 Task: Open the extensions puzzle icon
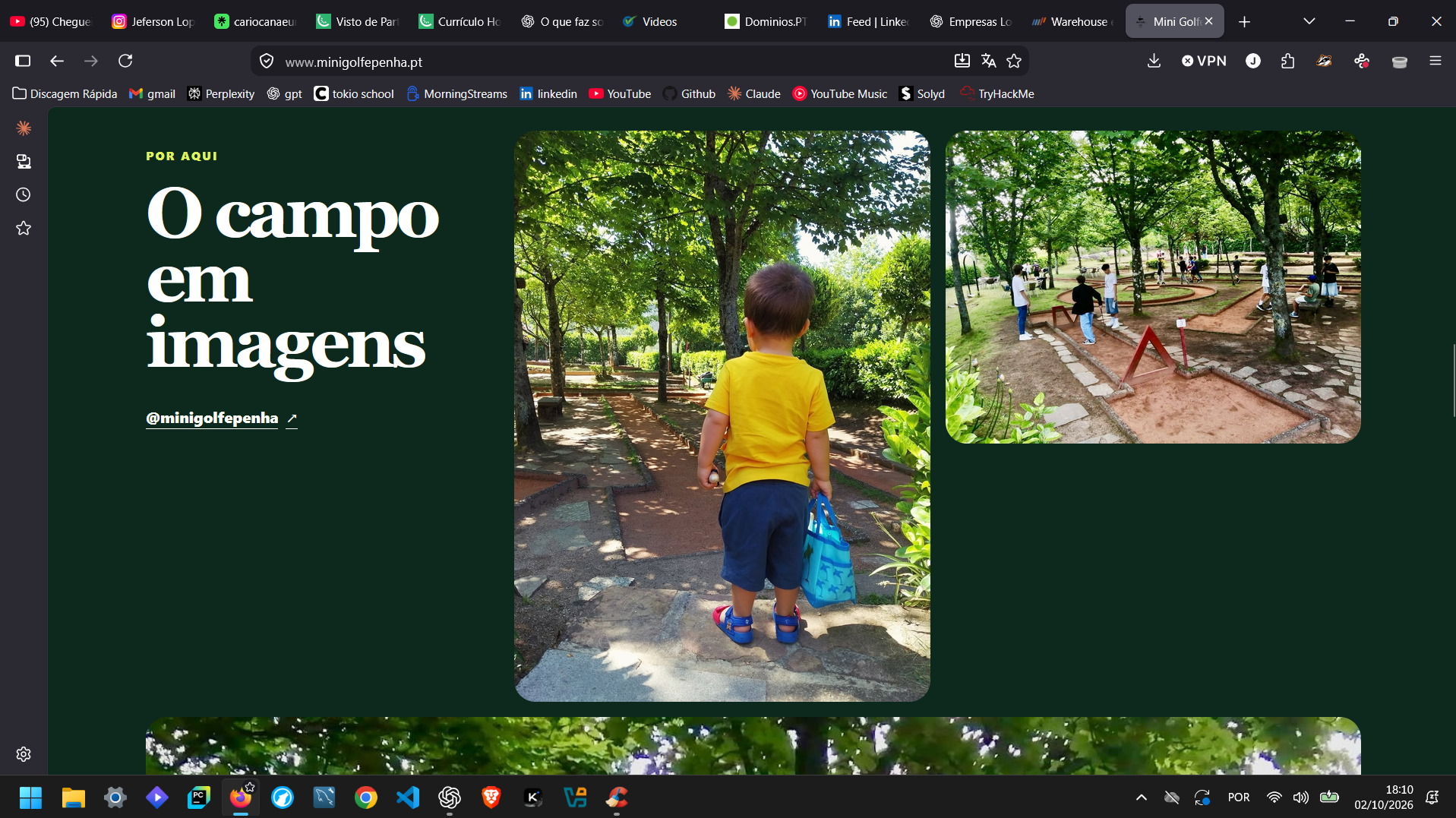(x=1287, y=61)
